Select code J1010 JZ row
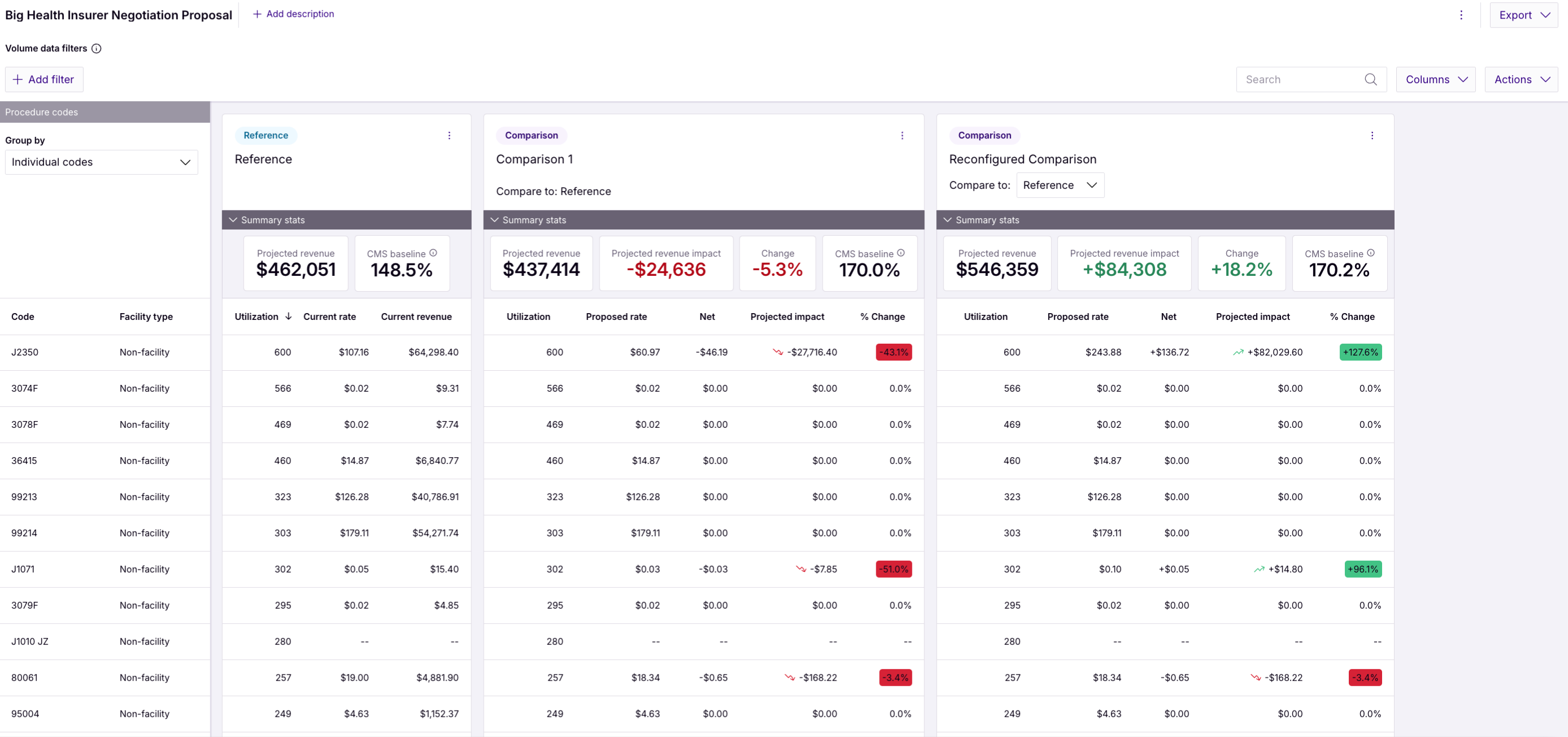The width and height of the screenshot is (1568, 737). pos(105,641)
